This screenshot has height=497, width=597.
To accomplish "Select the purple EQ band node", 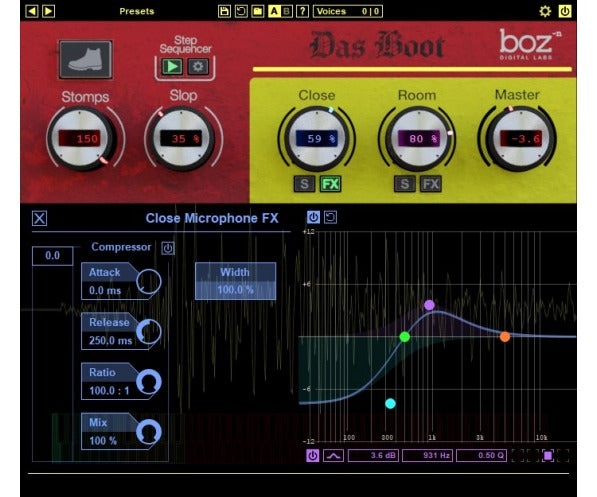I will pos(429,305).
